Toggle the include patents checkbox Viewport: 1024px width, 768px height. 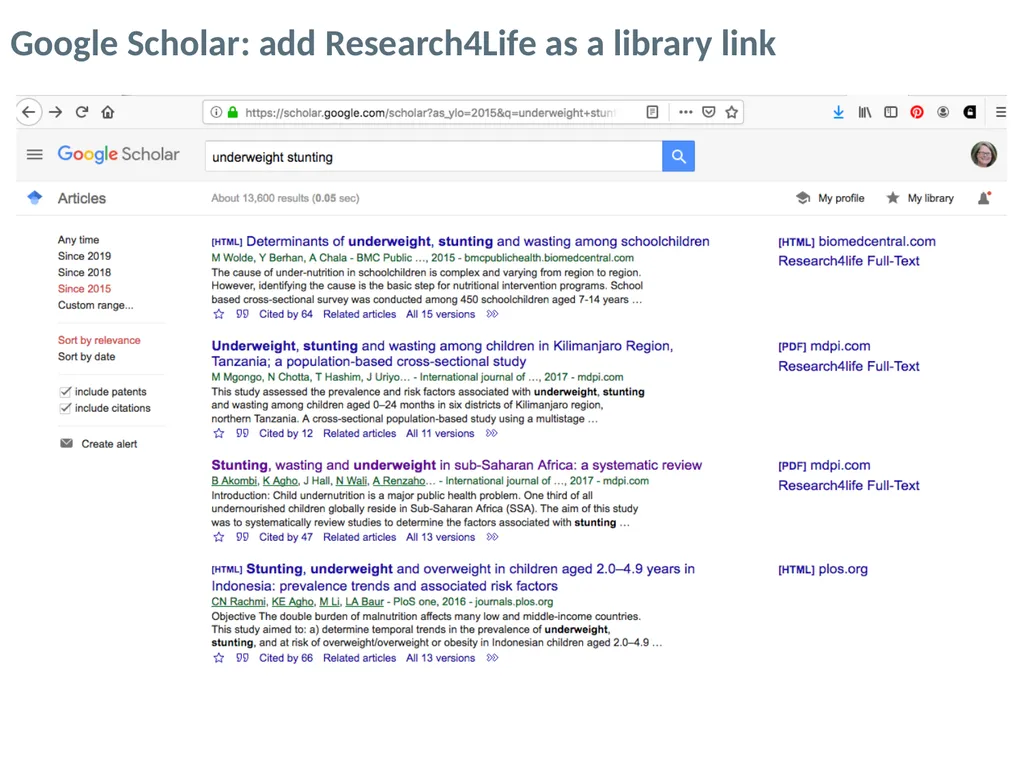click(65, 392)
